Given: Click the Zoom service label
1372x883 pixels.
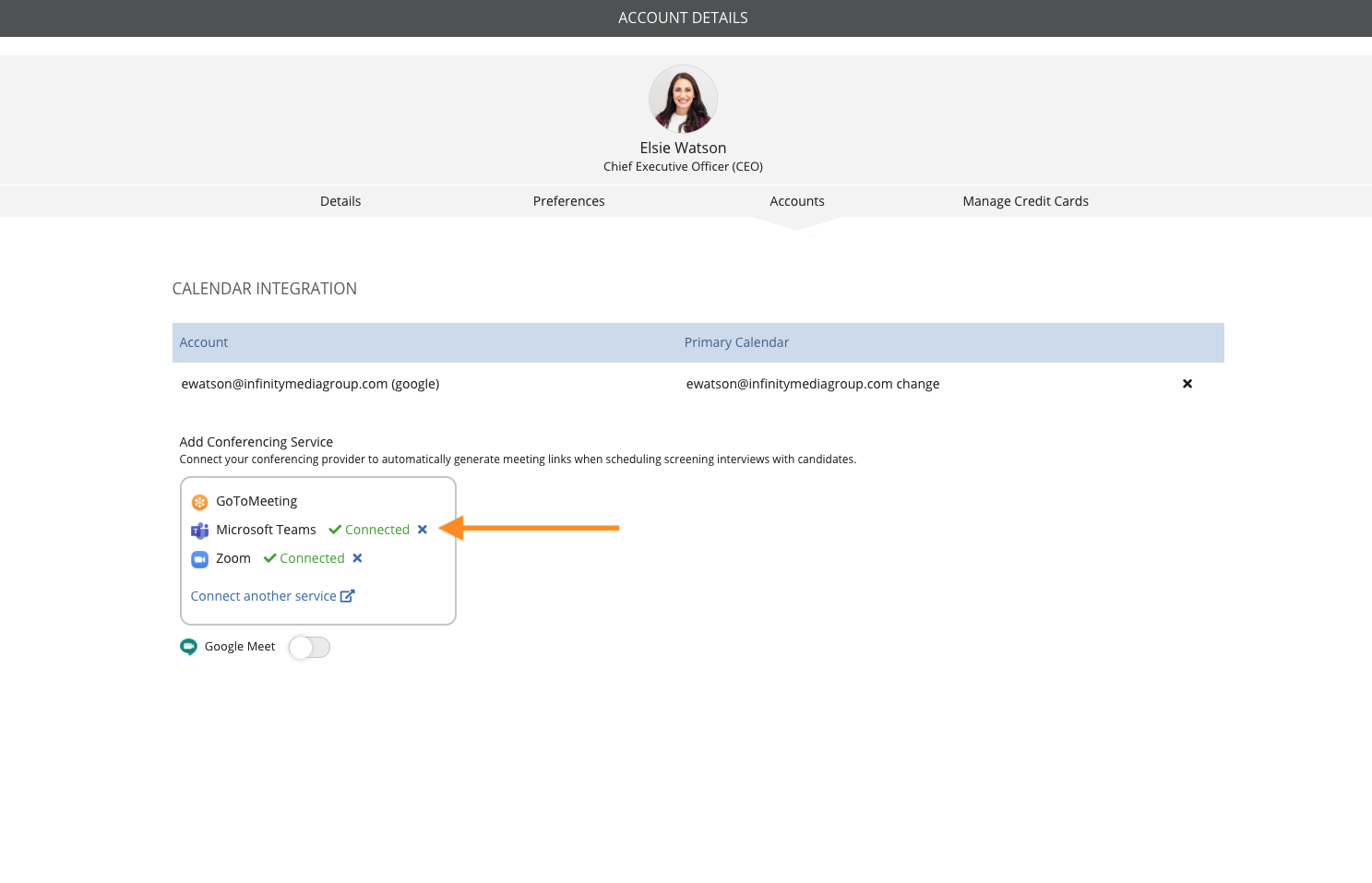Looking at the screenshot, I should point(233,558).
